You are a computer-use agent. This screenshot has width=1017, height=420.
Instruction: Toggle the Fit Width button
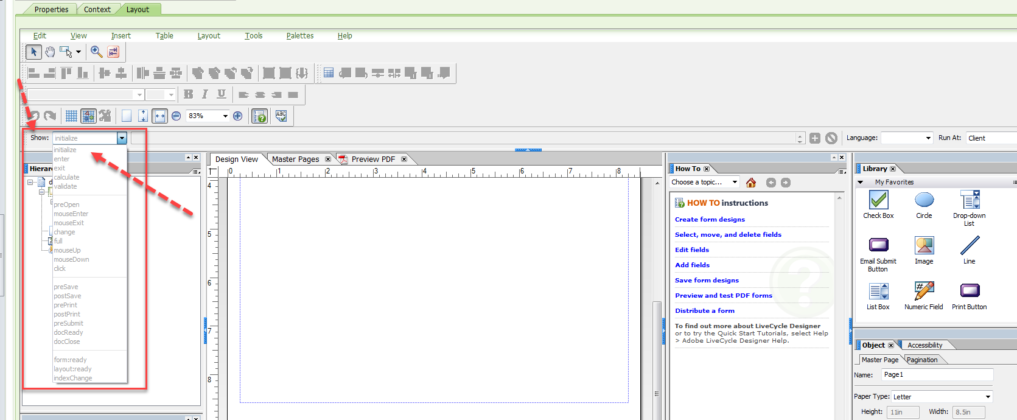click(x=160, y=116)
